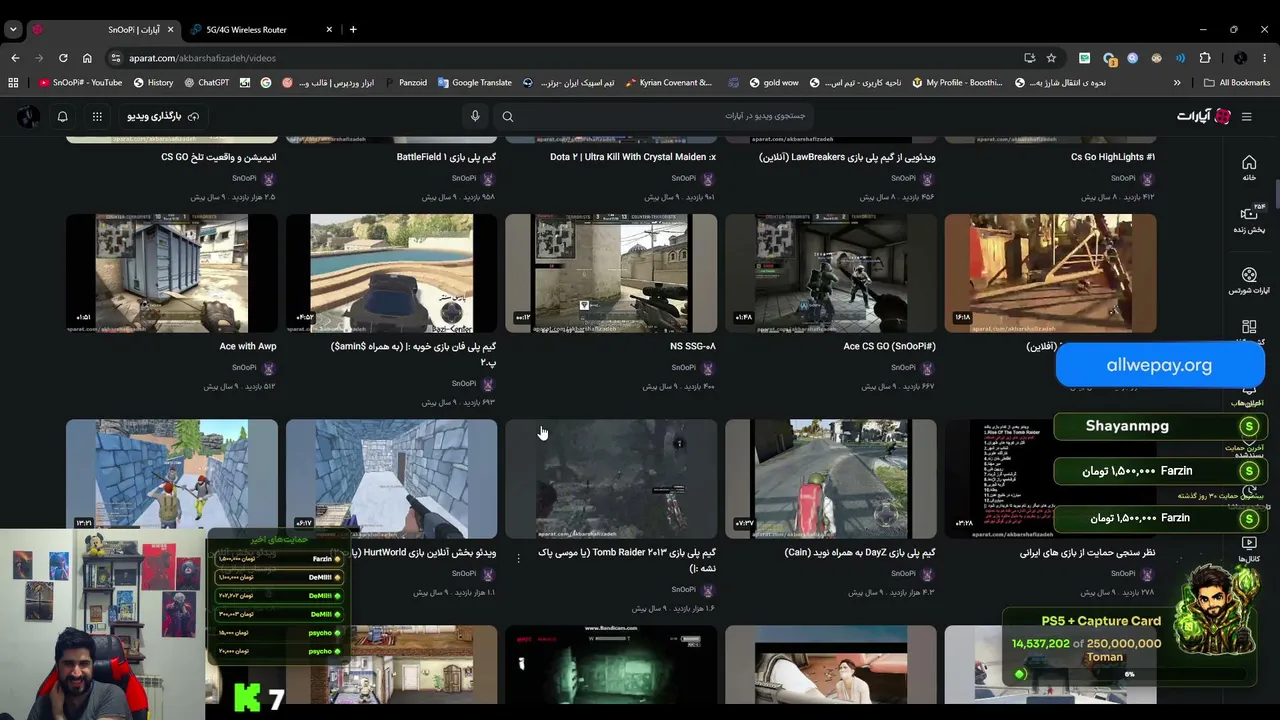Screen dimensions: 1280x720
Task: Show the hidden bookmarks overflow chevron
Action: tap(1177, 83)
